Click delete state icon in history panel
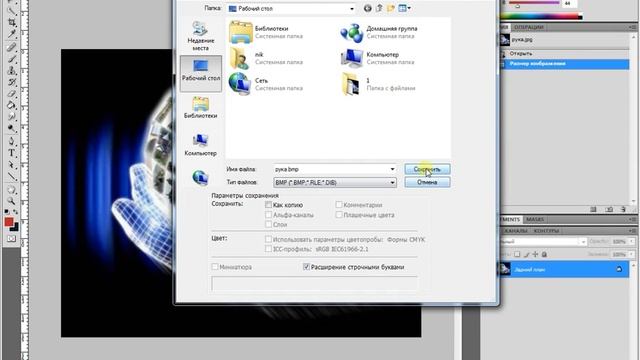 click(x=623, y=209)
